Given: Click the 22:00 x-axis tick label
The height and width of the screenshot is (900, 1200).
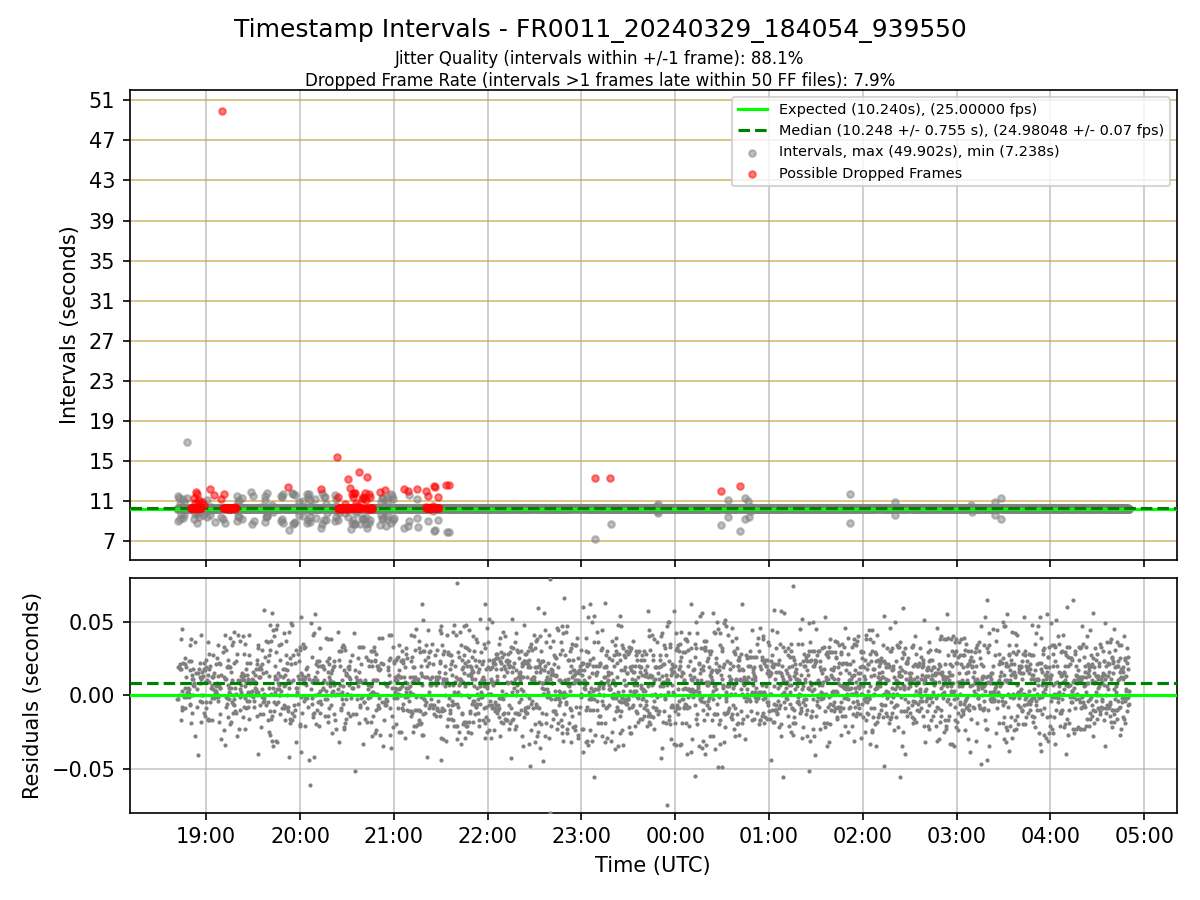Looking at the screenshot, I should pos(488,836).
